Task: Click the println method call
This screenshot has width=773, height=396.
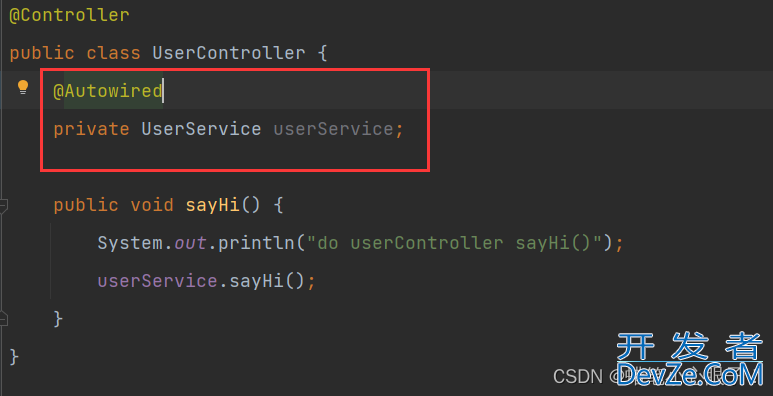Action: click(256, 243)
